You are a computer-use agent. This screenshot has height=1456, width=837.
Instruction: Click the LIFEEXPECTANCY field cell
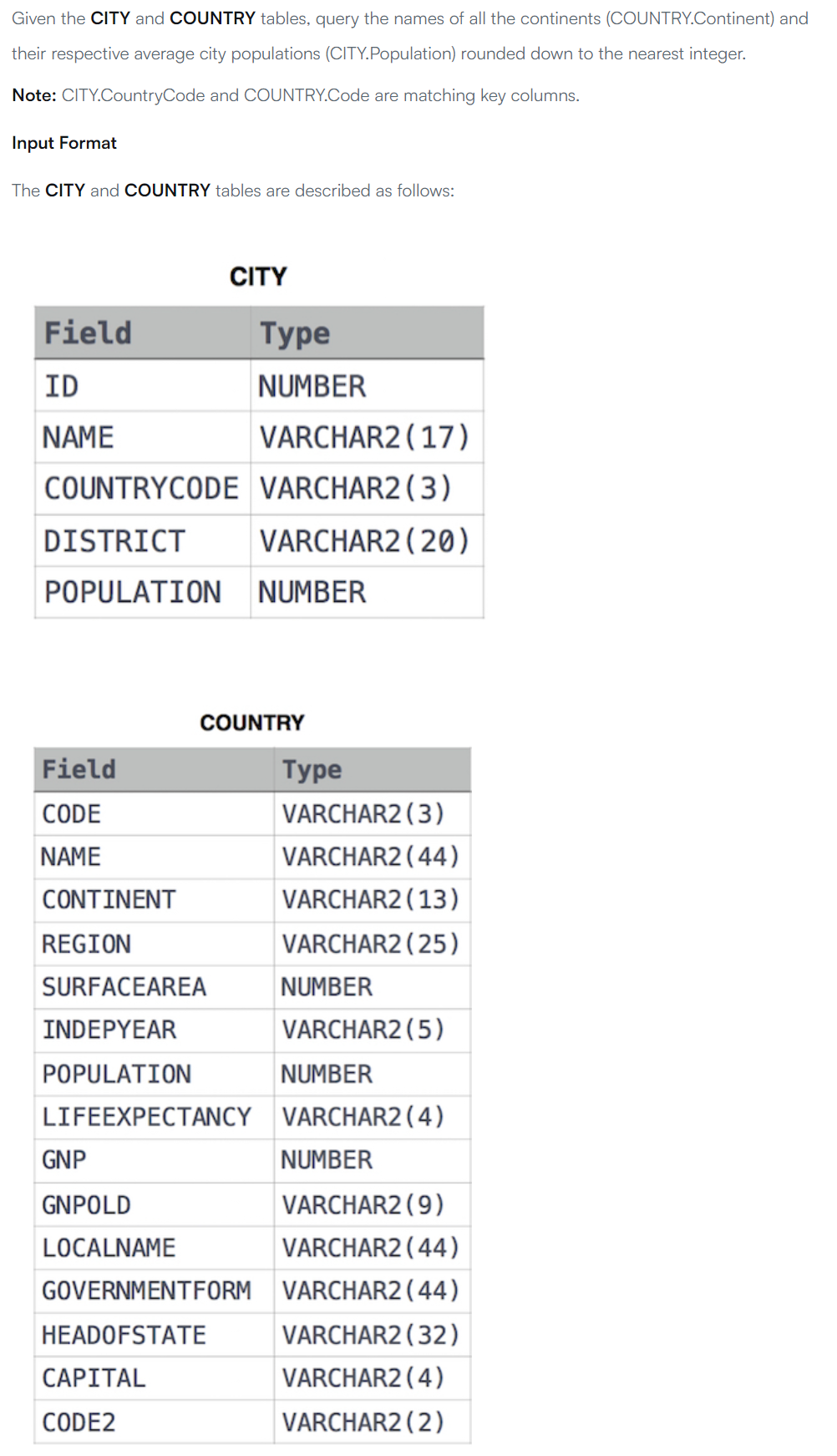click(x=154, y=1117)
